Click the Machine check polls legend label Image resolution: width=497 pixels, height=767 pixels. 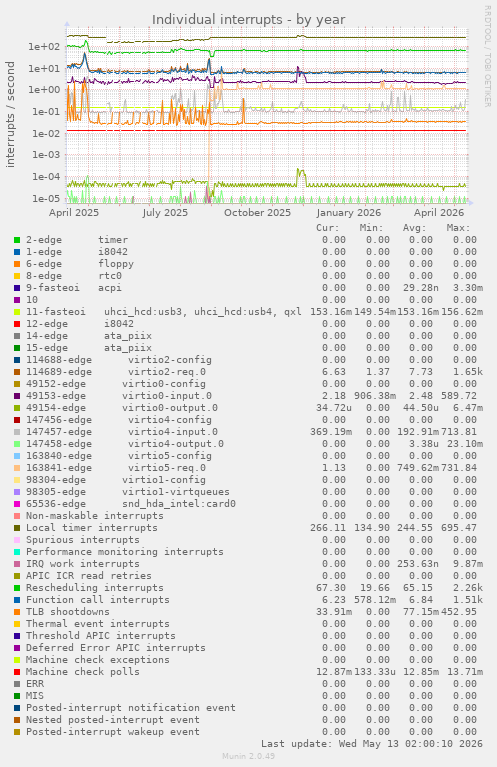tap(83, 672)
